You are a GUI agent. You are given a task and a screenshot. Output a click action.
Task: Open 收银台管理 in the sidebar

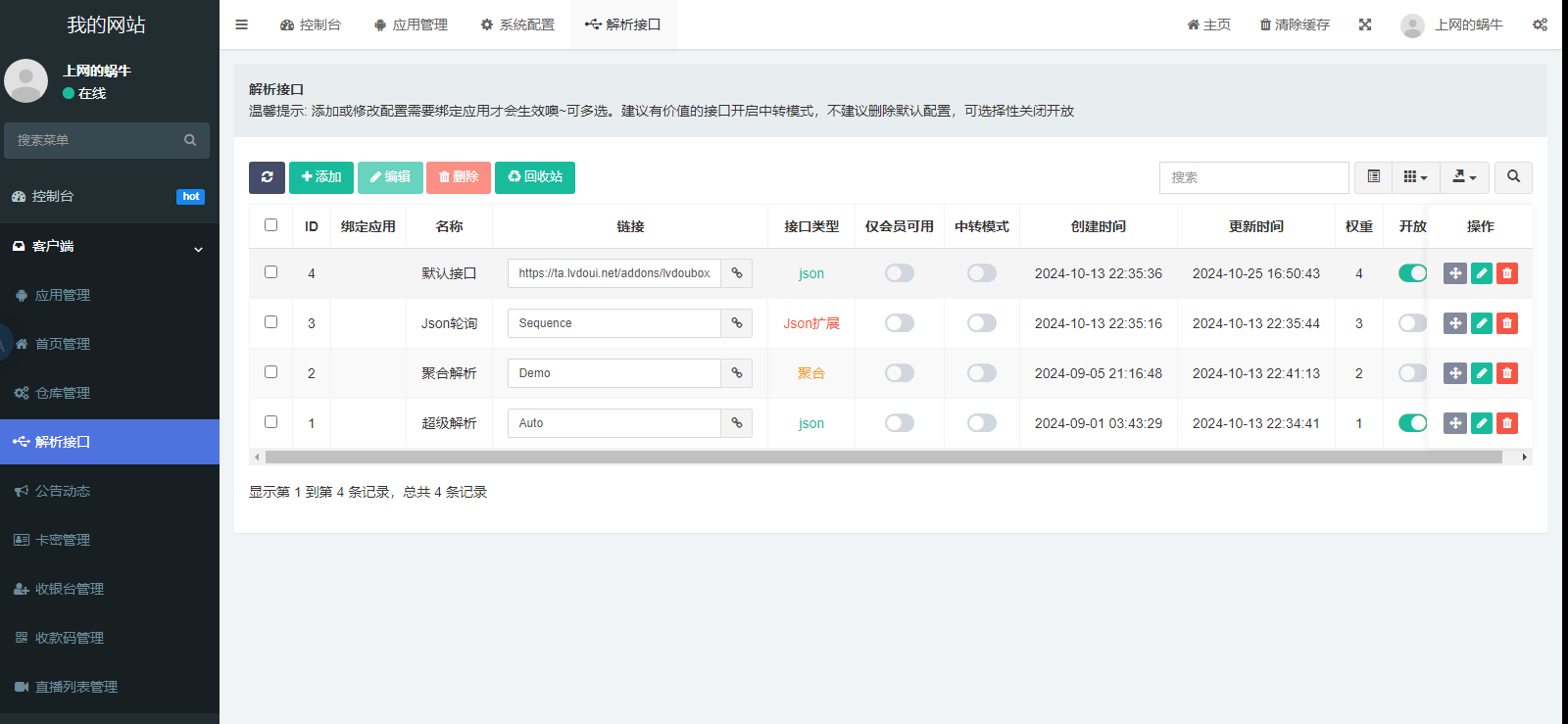(x=110, y=589)
